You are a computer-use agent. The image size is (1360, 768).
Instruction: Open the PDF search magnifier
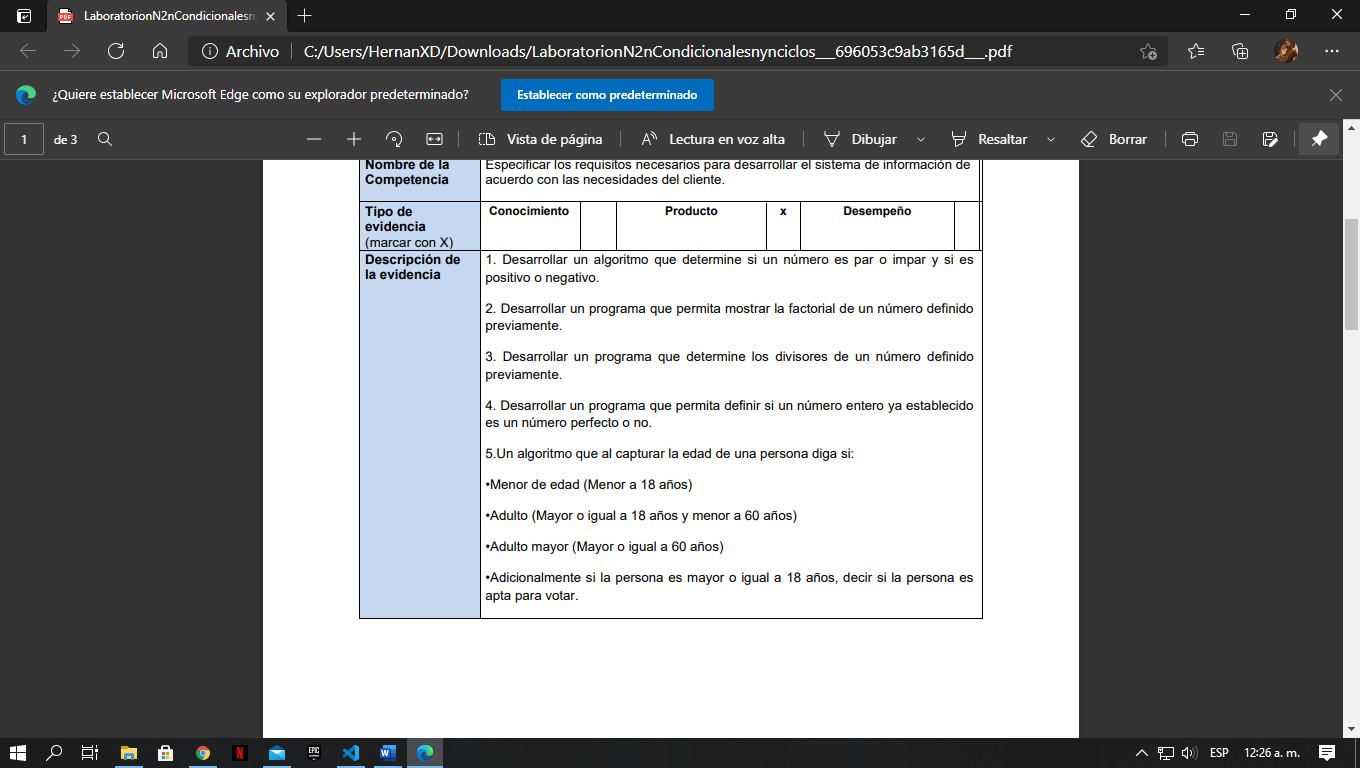coord(105,139)
